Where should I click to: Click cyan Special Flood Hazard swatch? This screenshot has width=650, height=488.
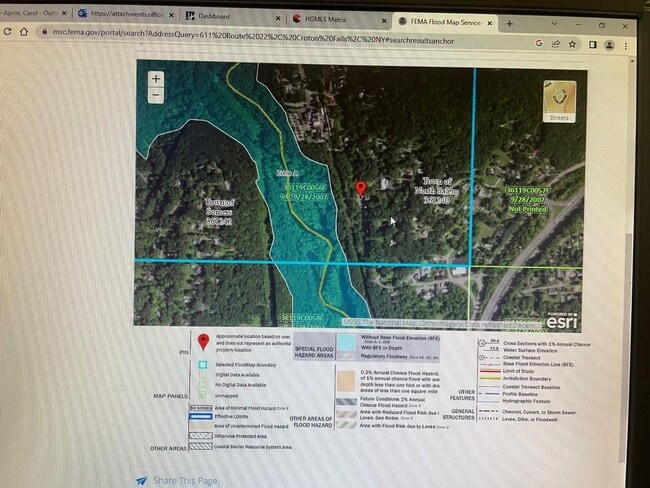coord(346,343)
